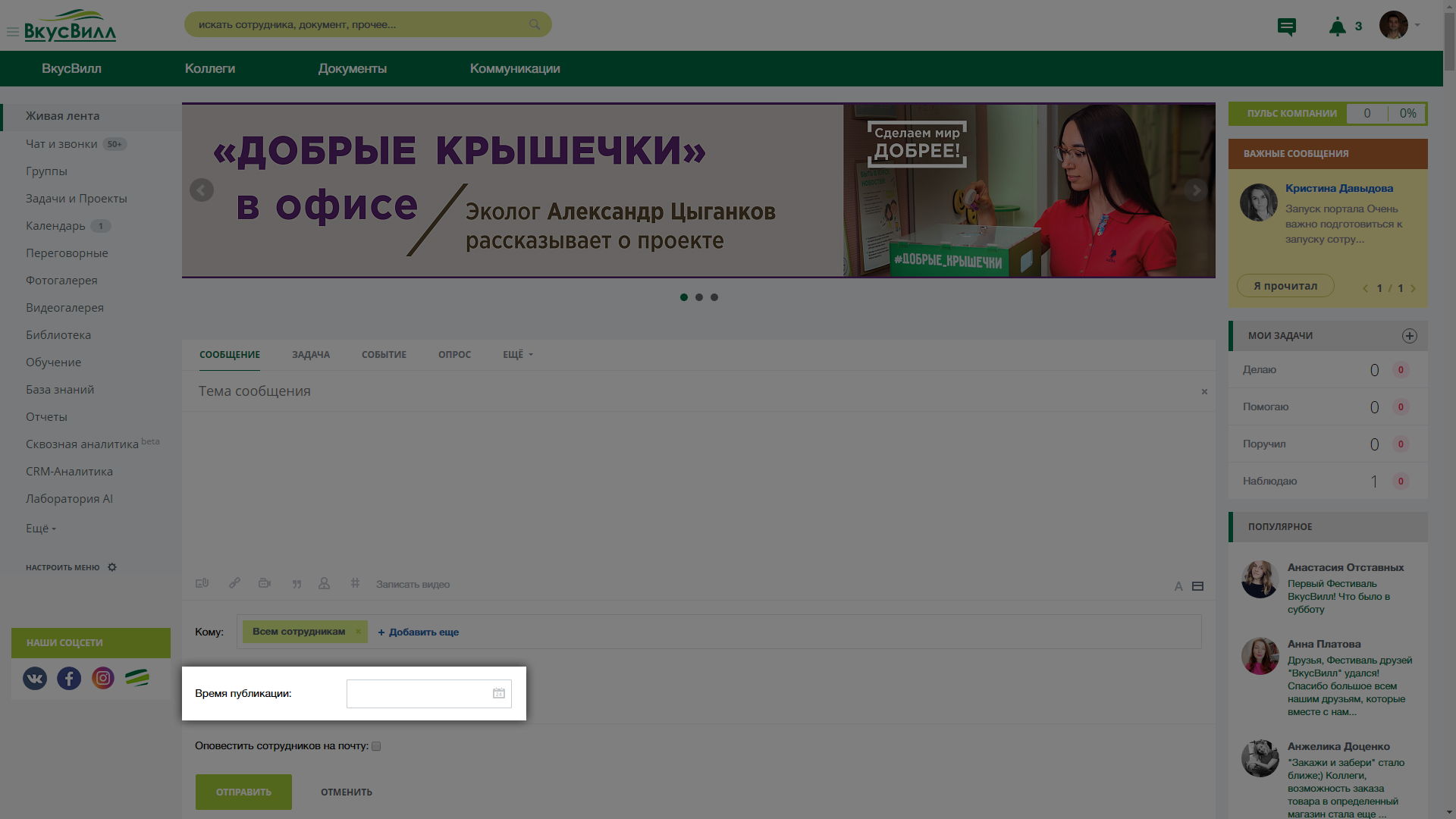1456x819 pixels.
Task: Toggle the message title field icon
Action: (x=1197, y=586)
